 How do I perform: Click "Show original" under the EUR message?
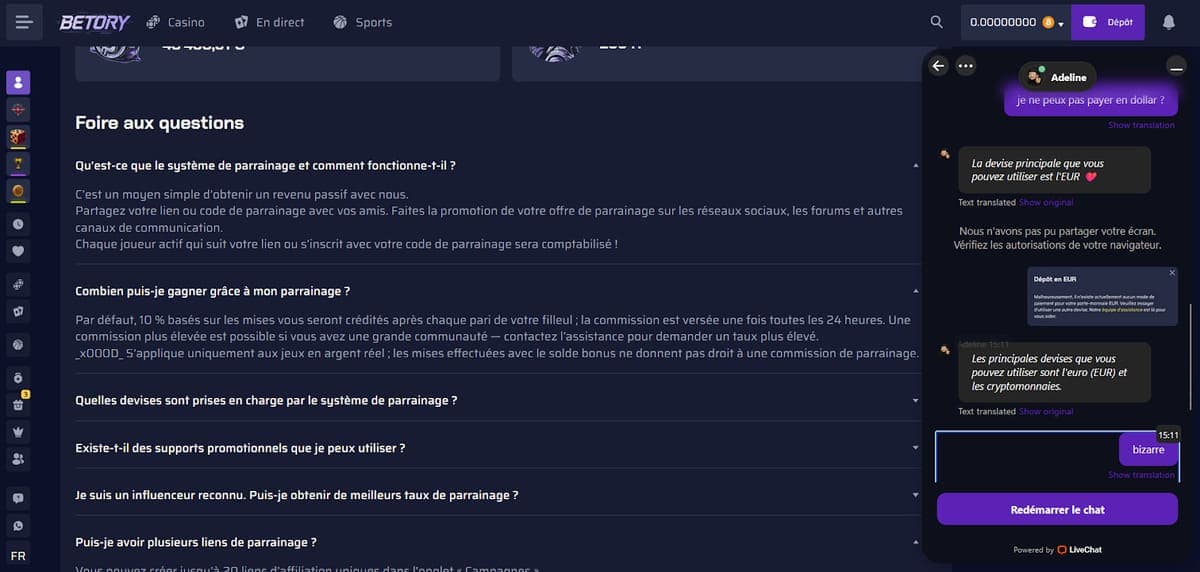(1046, 203)
